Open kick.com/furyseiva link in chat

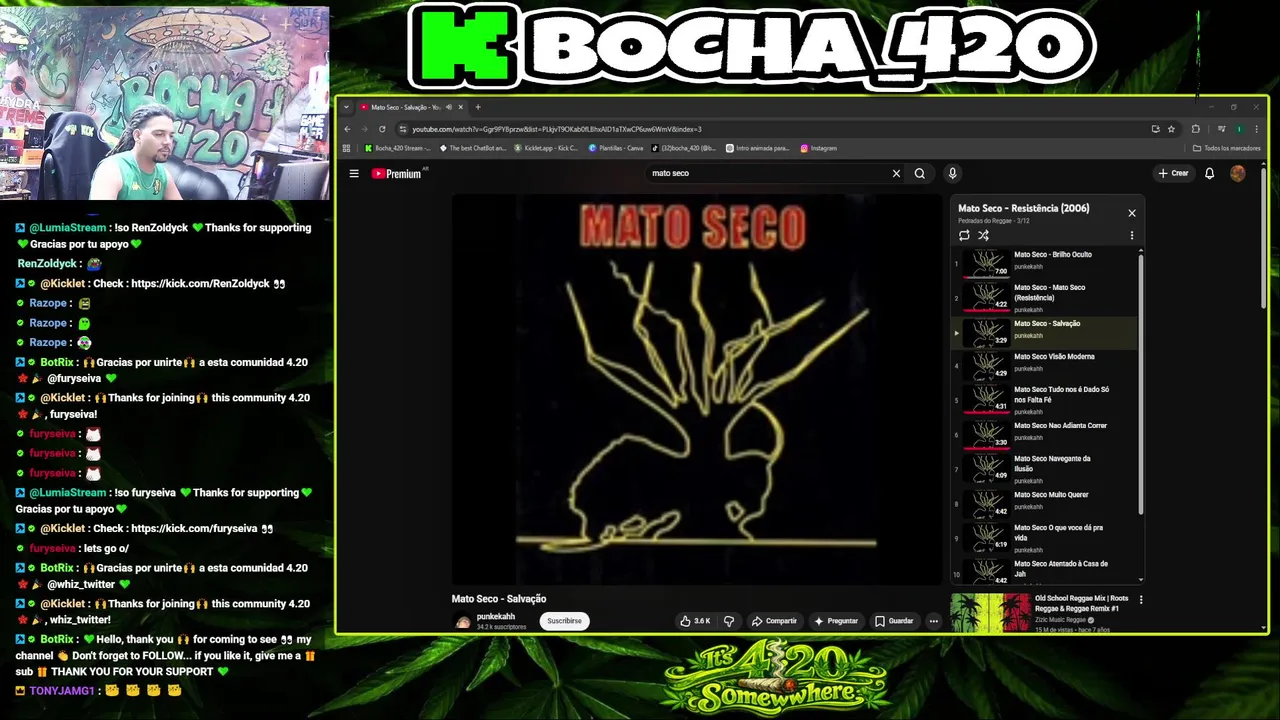194,528
